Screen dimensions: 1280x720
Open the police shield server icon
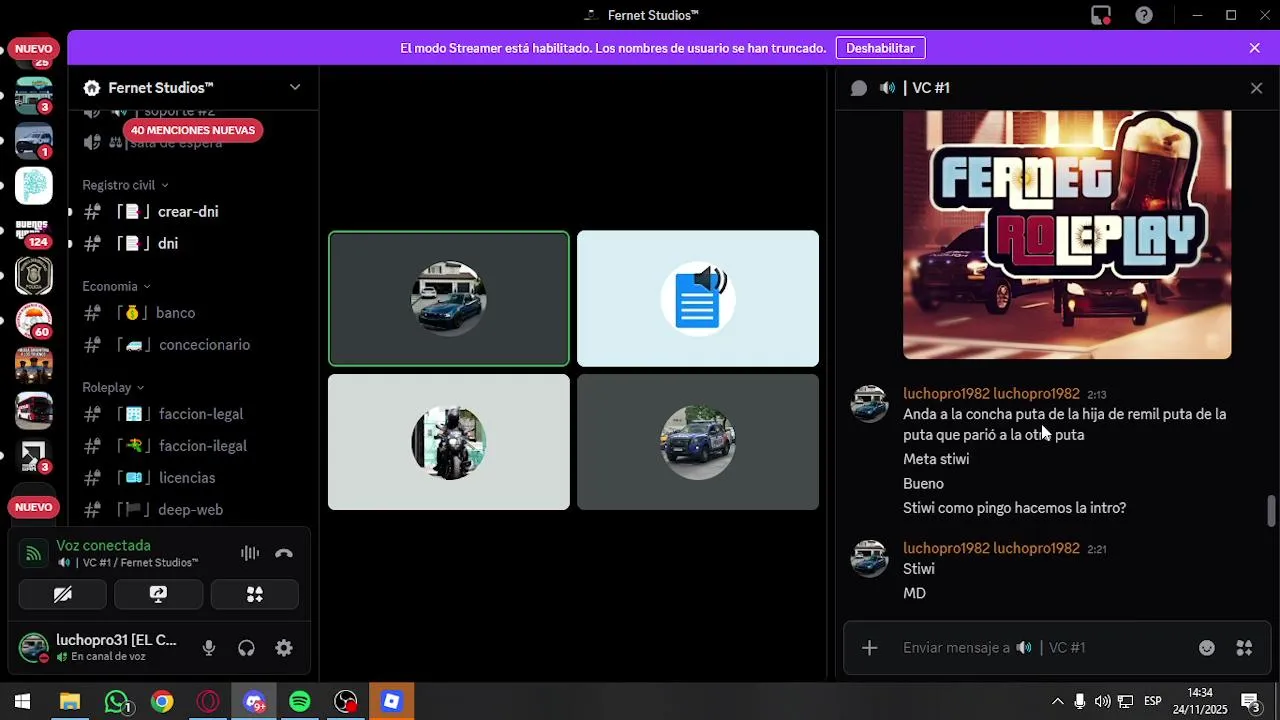coord(33,275)
